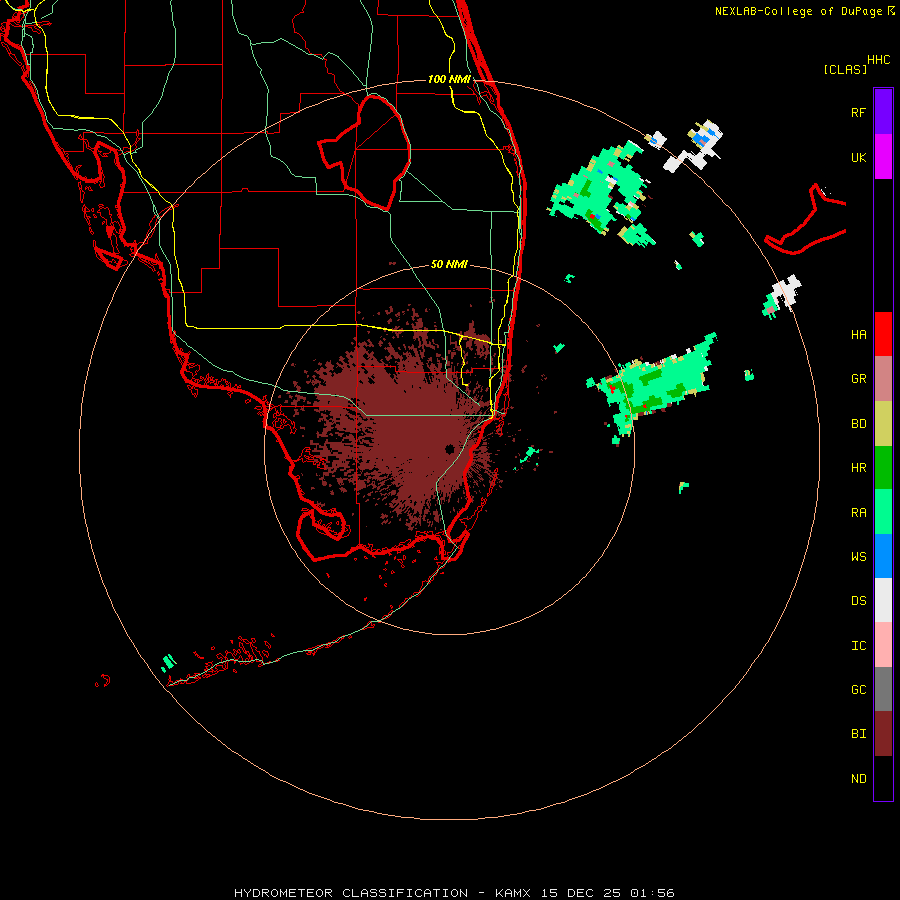Click the "IC" legend label

858,646
